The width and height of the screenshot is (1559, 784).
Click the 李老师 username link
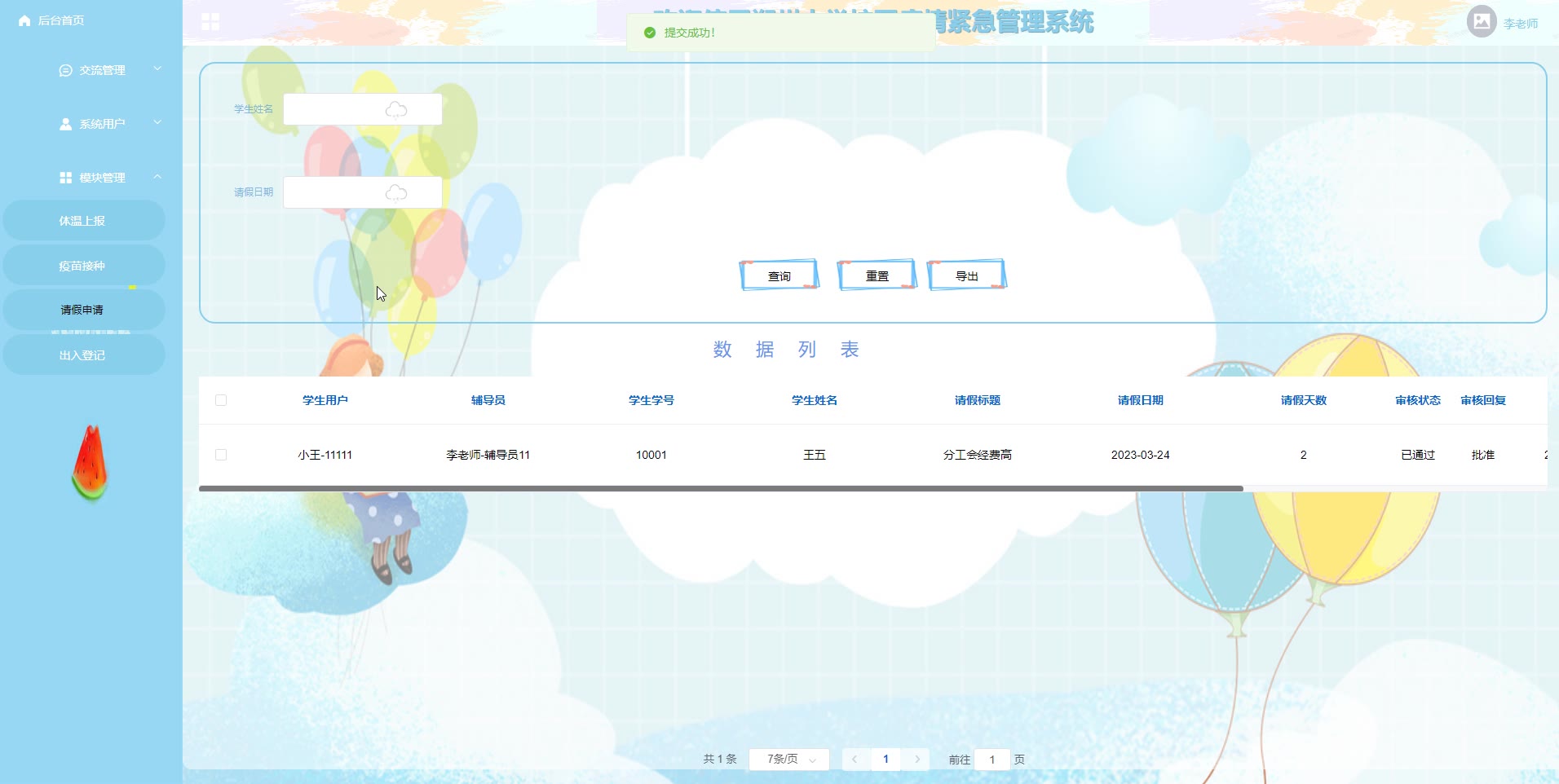tap(1521, 24)
